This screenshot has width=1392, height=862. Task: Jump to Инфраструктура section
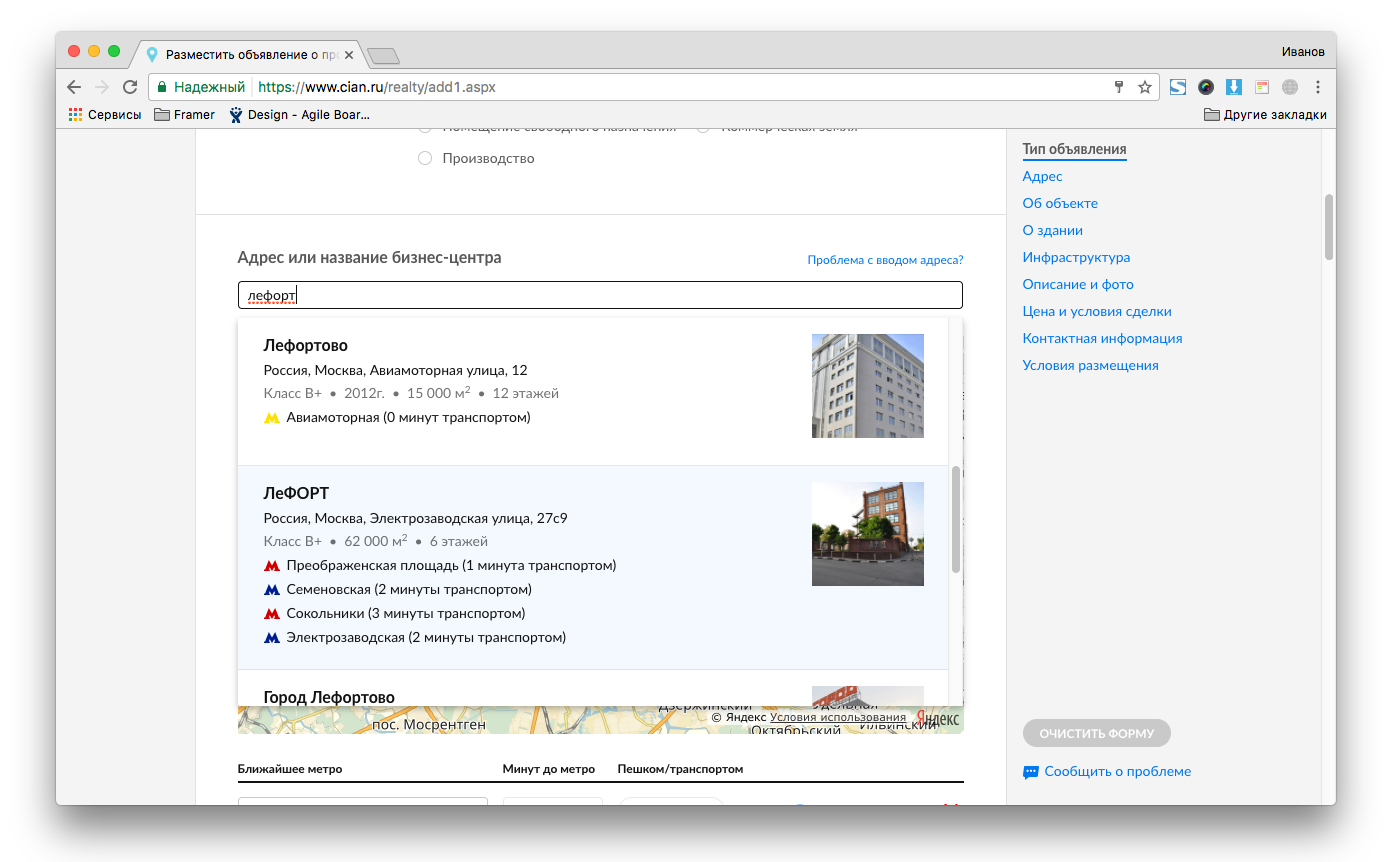coord(1076,257)
